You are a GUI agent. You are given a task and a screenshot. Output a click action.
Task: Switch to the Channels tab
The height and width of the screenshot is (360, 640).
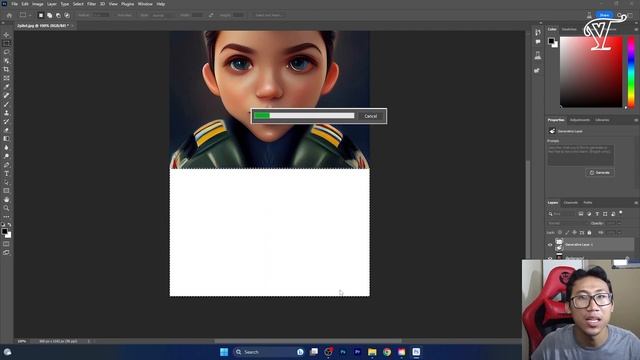coord(571,202)
